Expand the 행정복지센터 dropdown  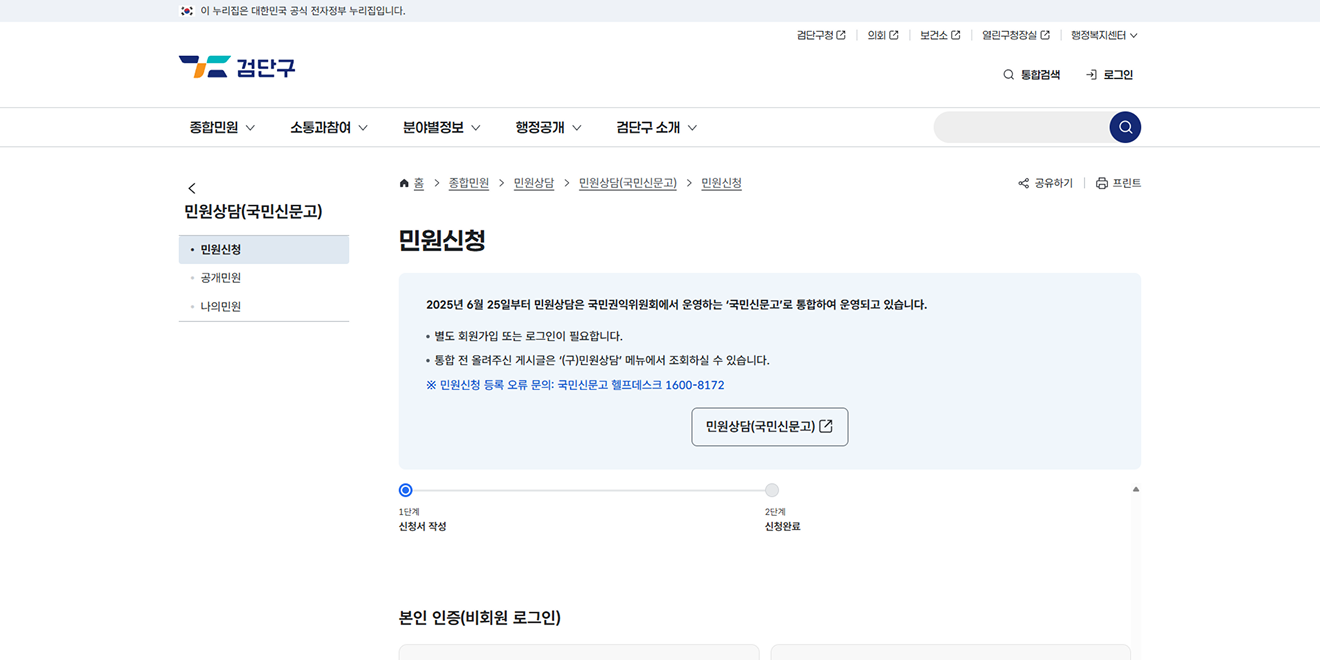[x=1104, y=35]
